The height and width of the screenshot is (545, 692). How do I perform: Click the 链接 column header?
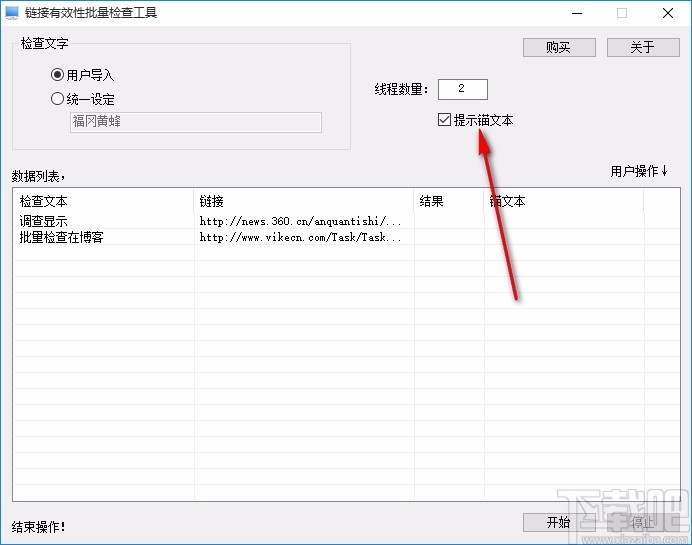click(x=304, y=201)
